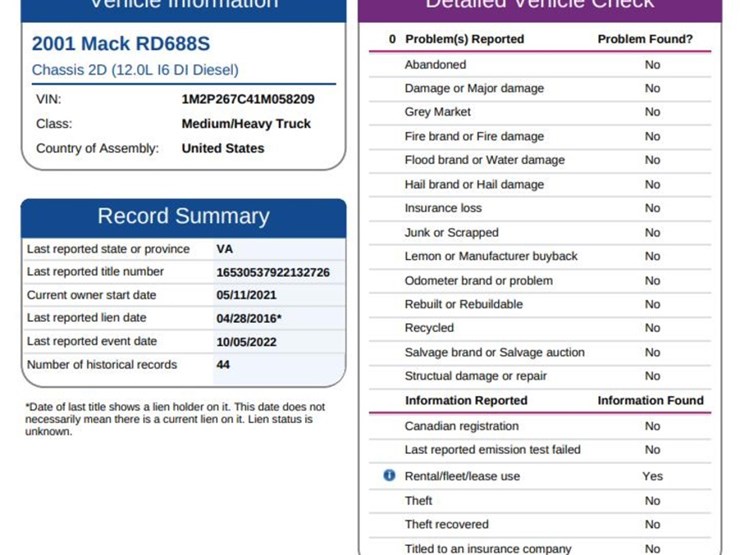Click the last reported event date 10/05/2022
This screenshot has height=555, width=740.
pyautogui.click(x=246, y=341)
